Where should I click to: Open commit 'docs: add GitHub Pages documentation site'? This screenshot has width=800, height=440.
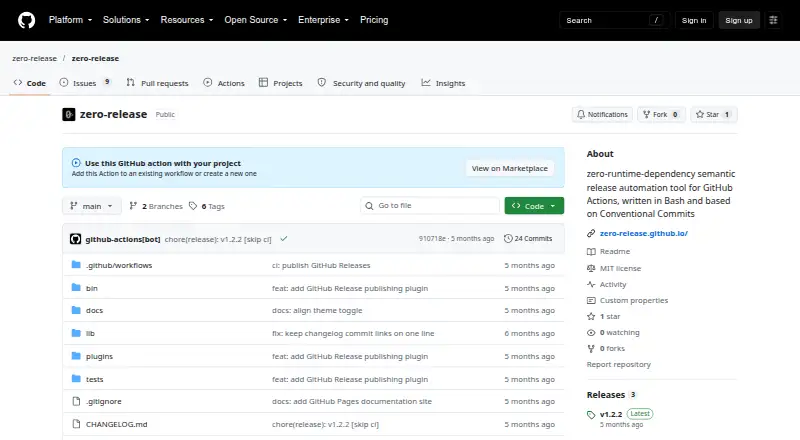tap(352, 401)
